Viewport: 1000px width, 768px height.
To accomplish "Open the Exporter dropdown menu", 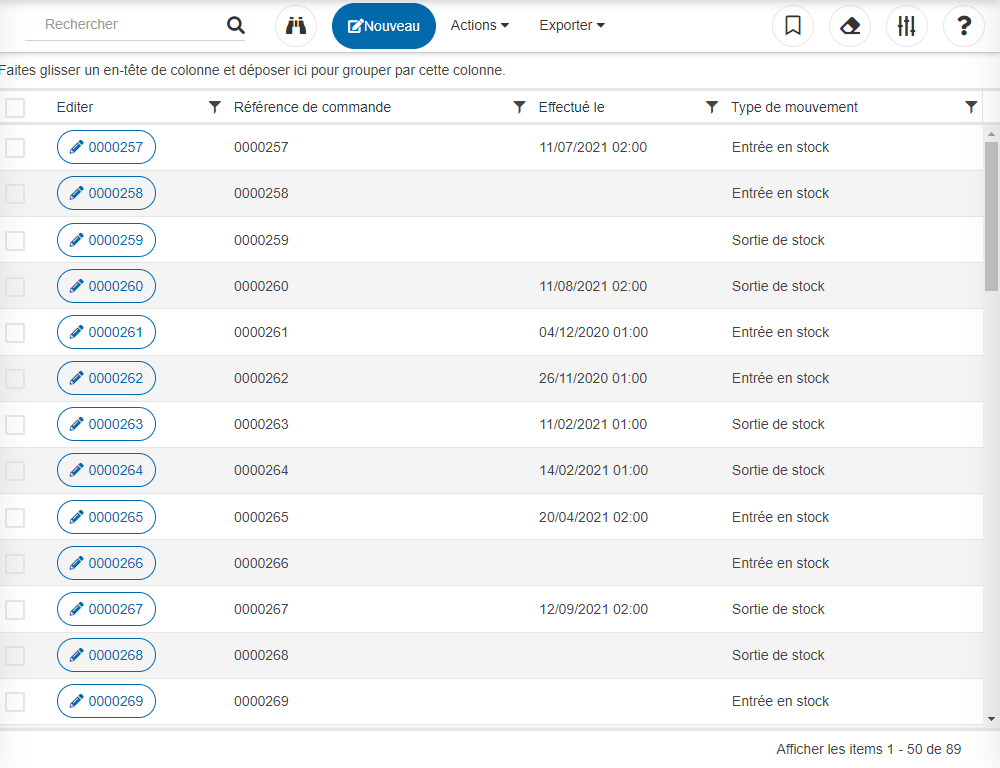I will (x=571, y=26).
